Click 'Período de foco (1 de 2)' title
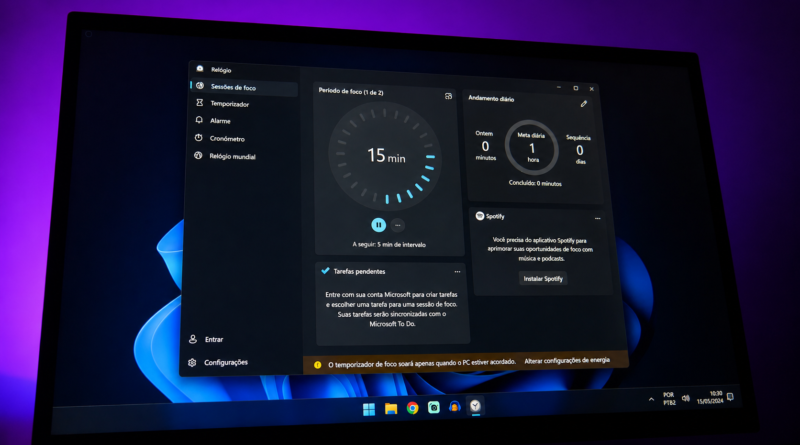This screenshot has height=445, width=800. 351,91
